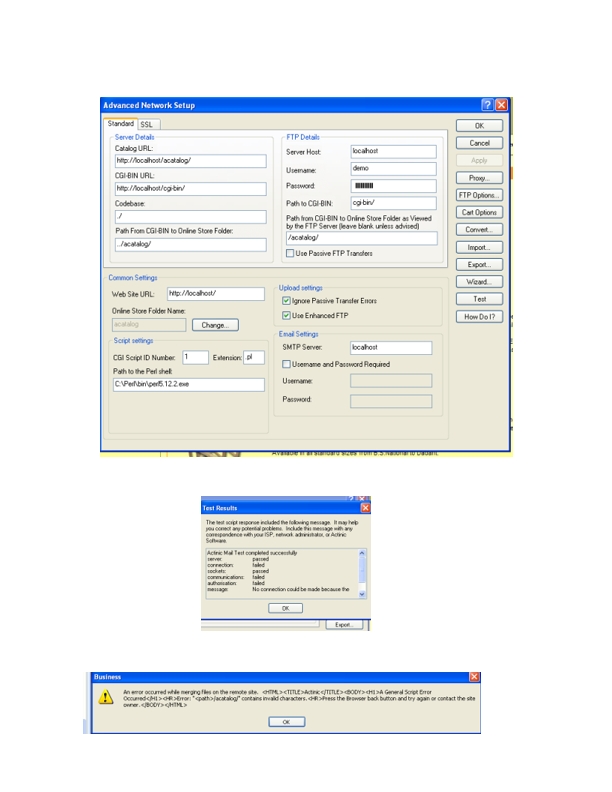Run the network Test button

click(480, 299)
